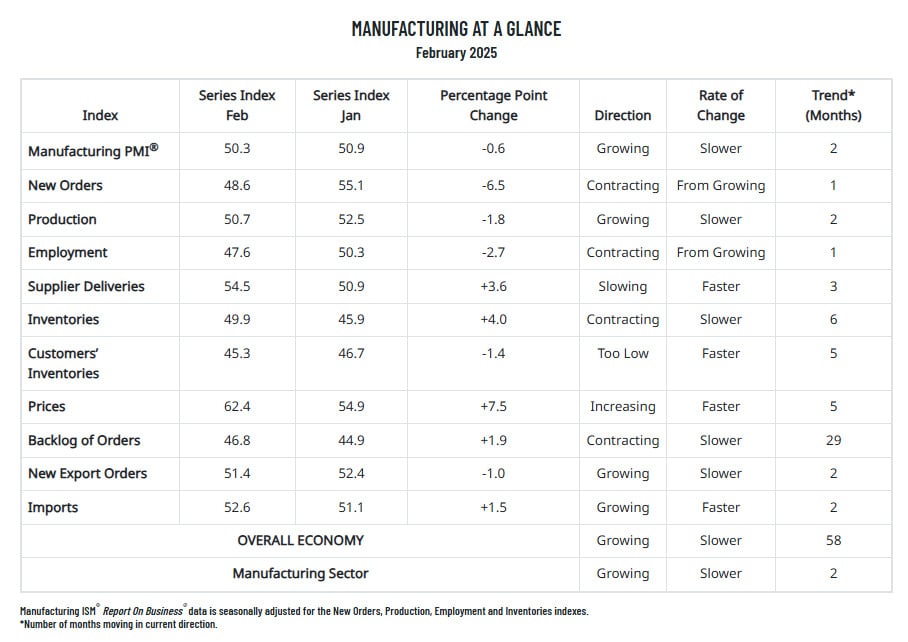Select the New Orders row label
The width and height of the screenshot is (908, 642).
coord(65,185)
